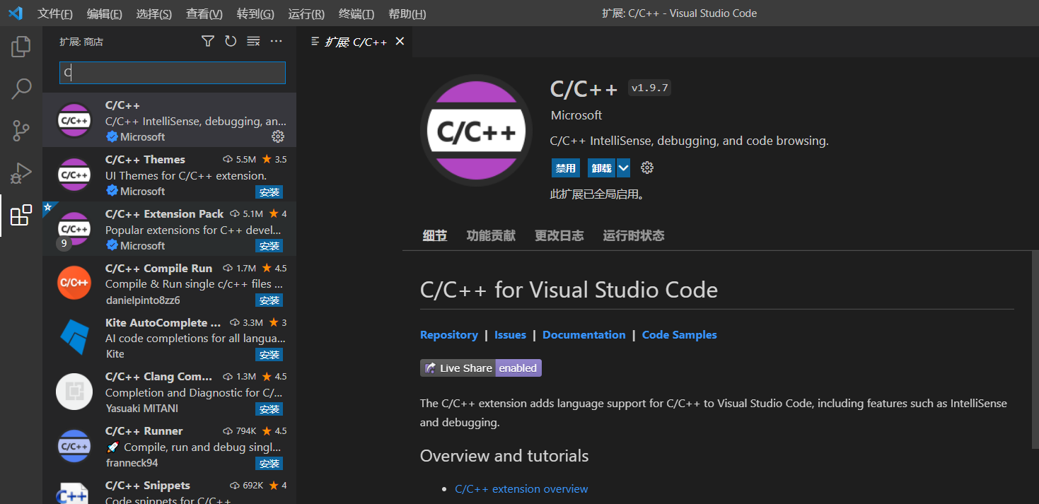Click danielpinto8zz6 publisher name
Screen dimensions: 1039x504
[142, 300]
